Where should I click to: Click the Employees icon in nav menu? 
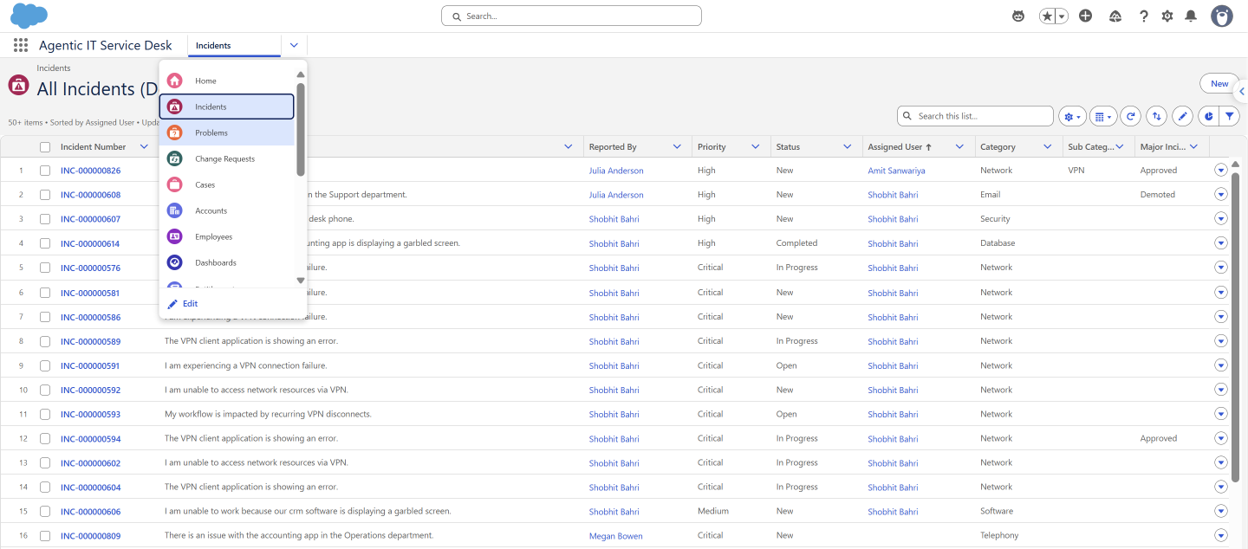pyautogui.click(x=175, y=237)
